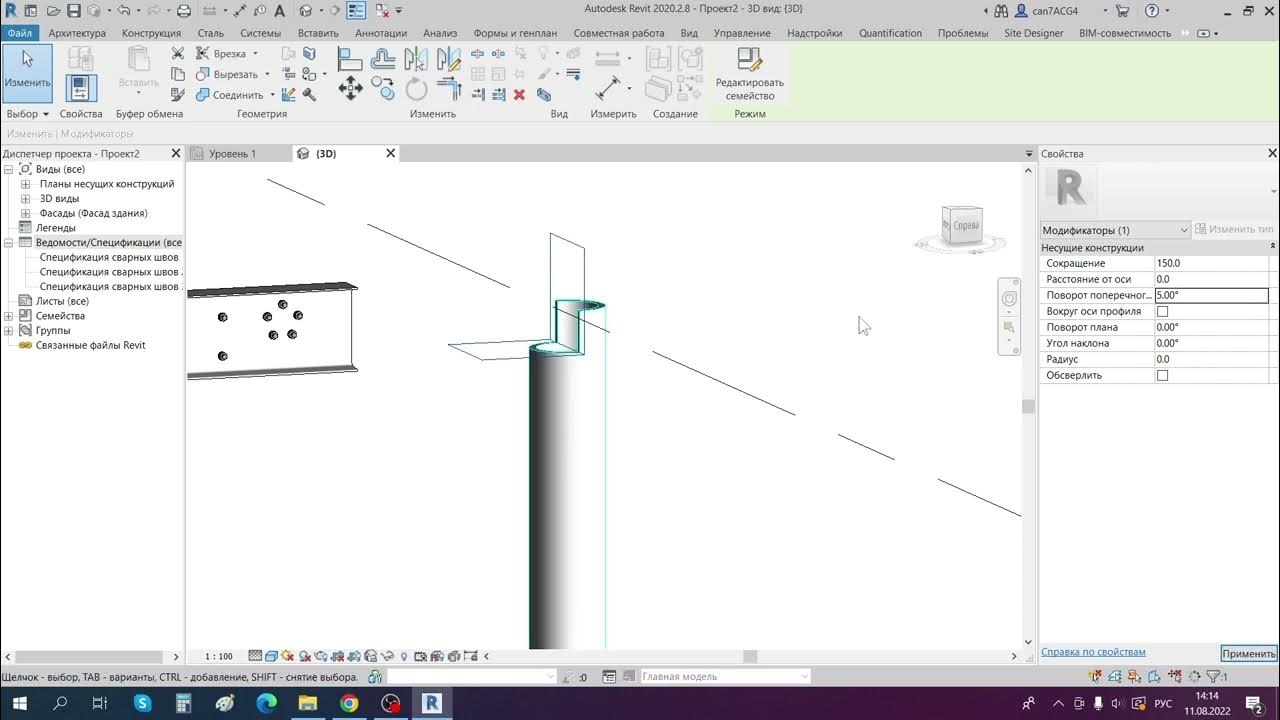Open the Модификаторы (1) type selector dropdown

[x=1115, y=230]
